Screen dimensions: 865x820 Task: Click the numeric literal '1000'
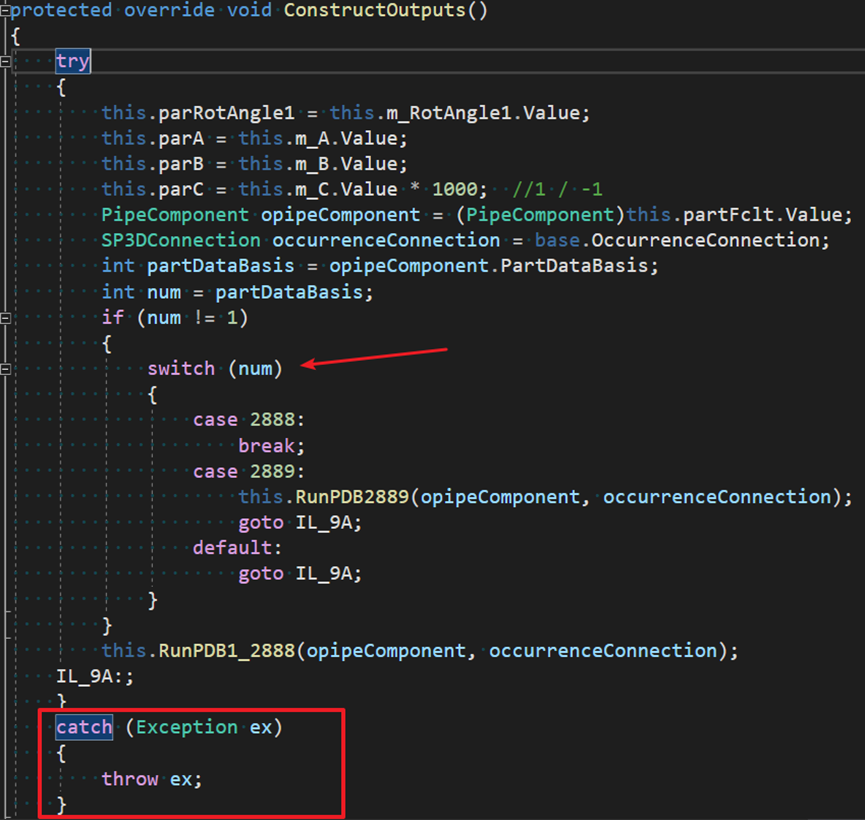tap(455, 189)
